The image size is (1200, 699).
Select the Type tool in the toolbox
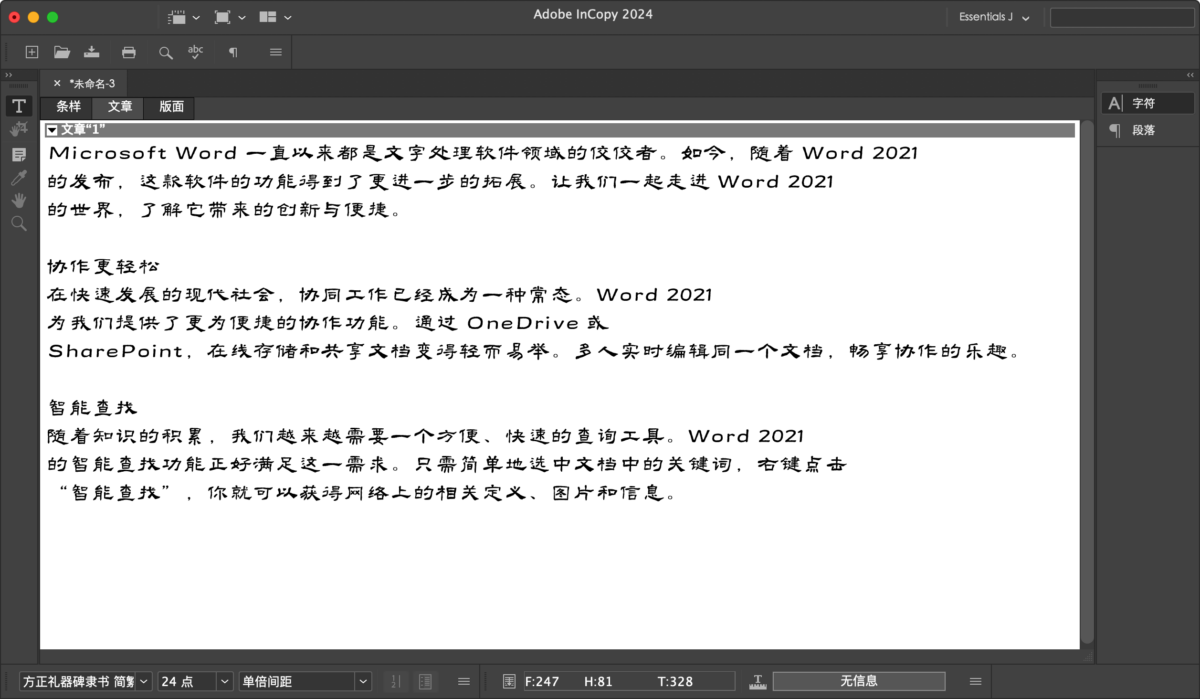[19, 106]
